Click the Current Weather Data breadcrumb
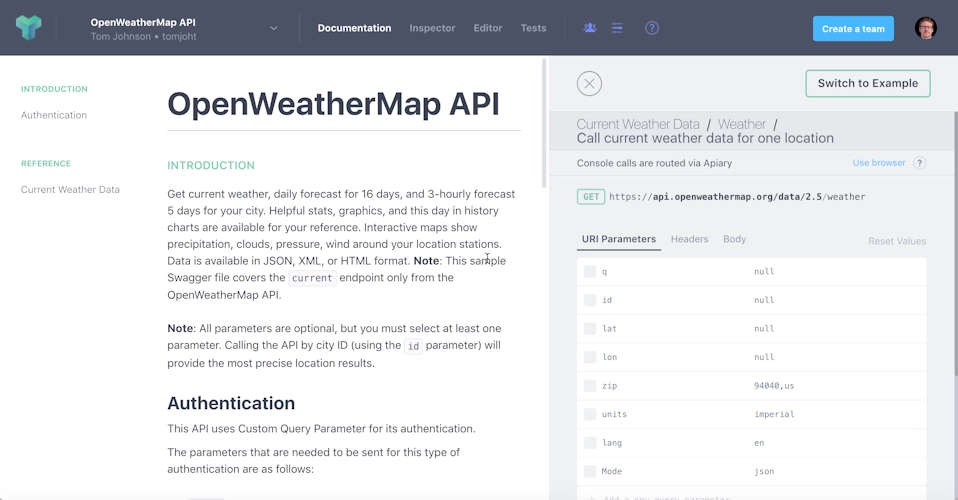Viewport: 958px width, 500px height. pyautogui.click(x=638, y=124)
